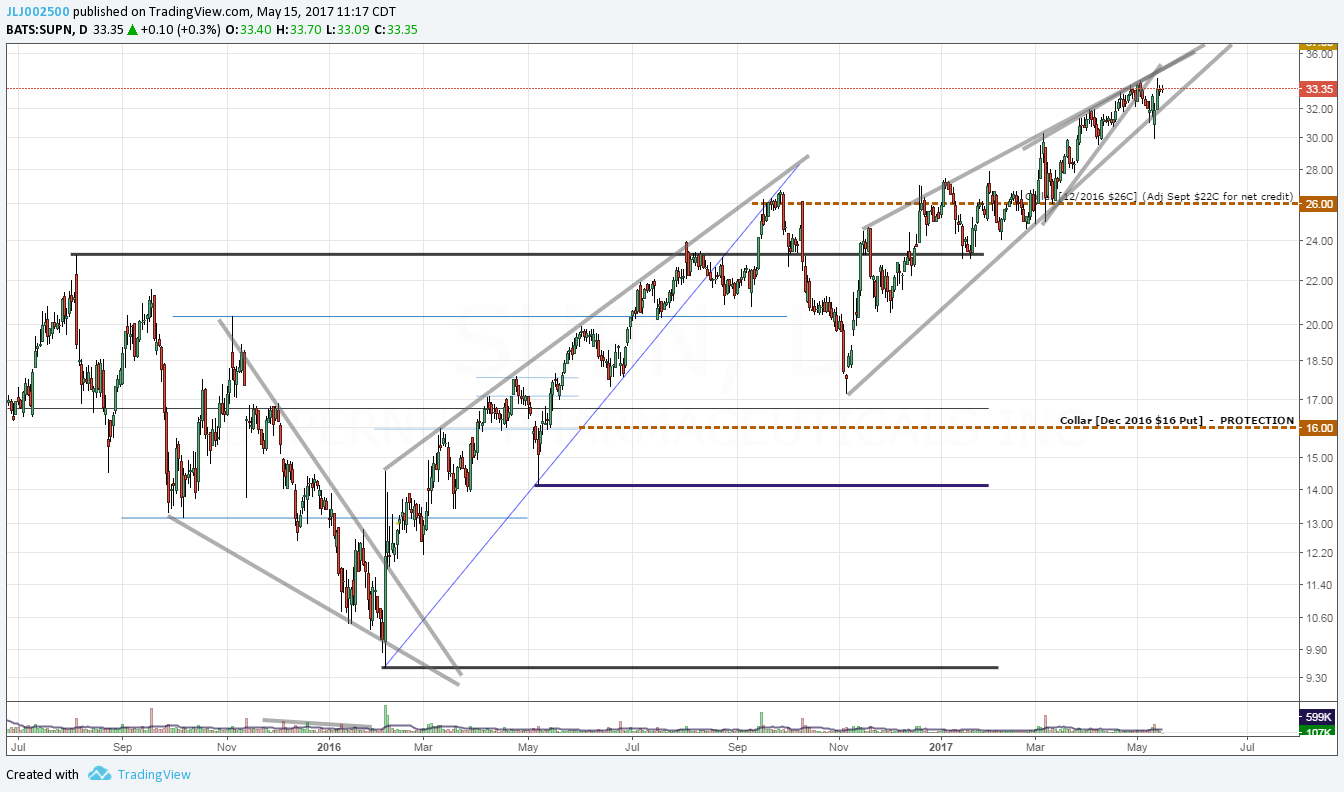Click the 2017 label on the time axis
This screenshot has height=792, width=1344.
pos(941,746)
